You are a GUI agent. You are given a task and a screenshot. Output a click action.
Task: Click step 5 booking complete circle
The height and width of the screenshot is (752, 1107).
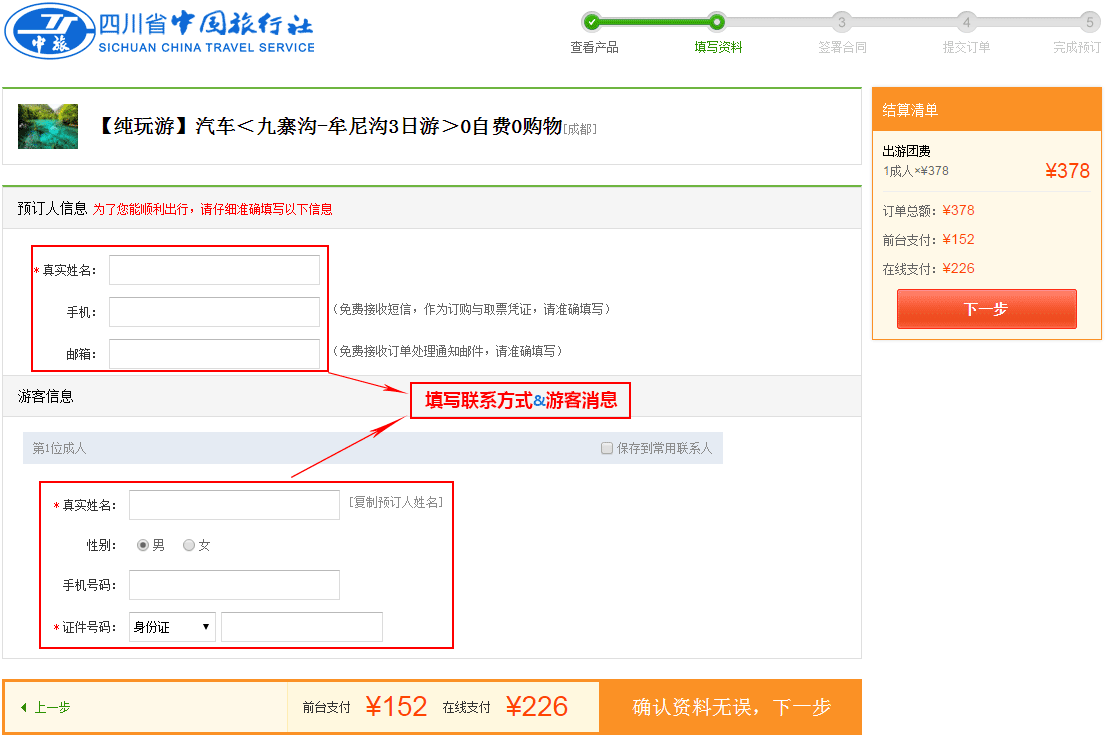click(x=1090, y=22)
